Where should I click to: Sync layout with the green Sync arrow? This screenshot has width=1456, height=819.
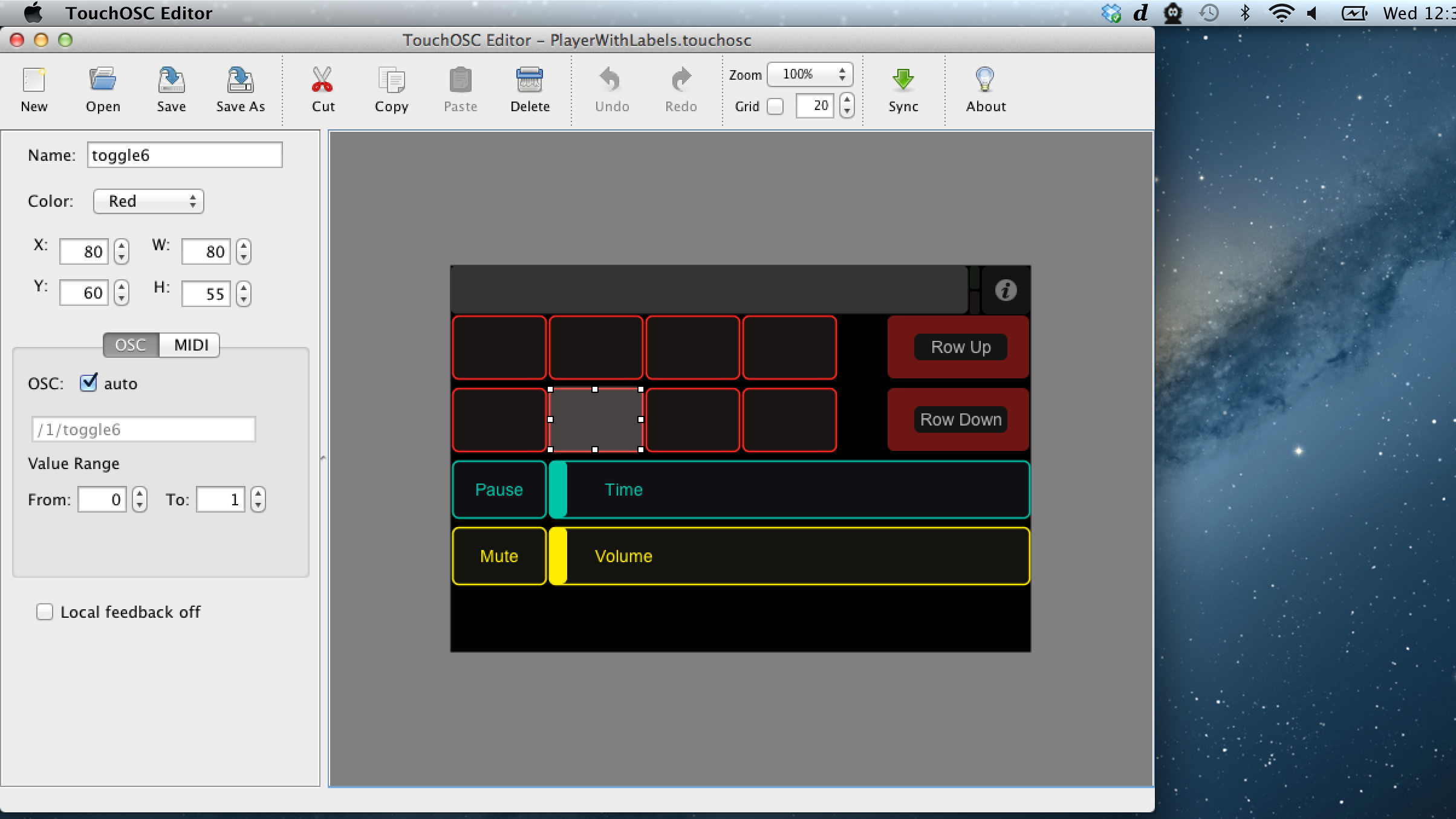[x=903, y=80]
